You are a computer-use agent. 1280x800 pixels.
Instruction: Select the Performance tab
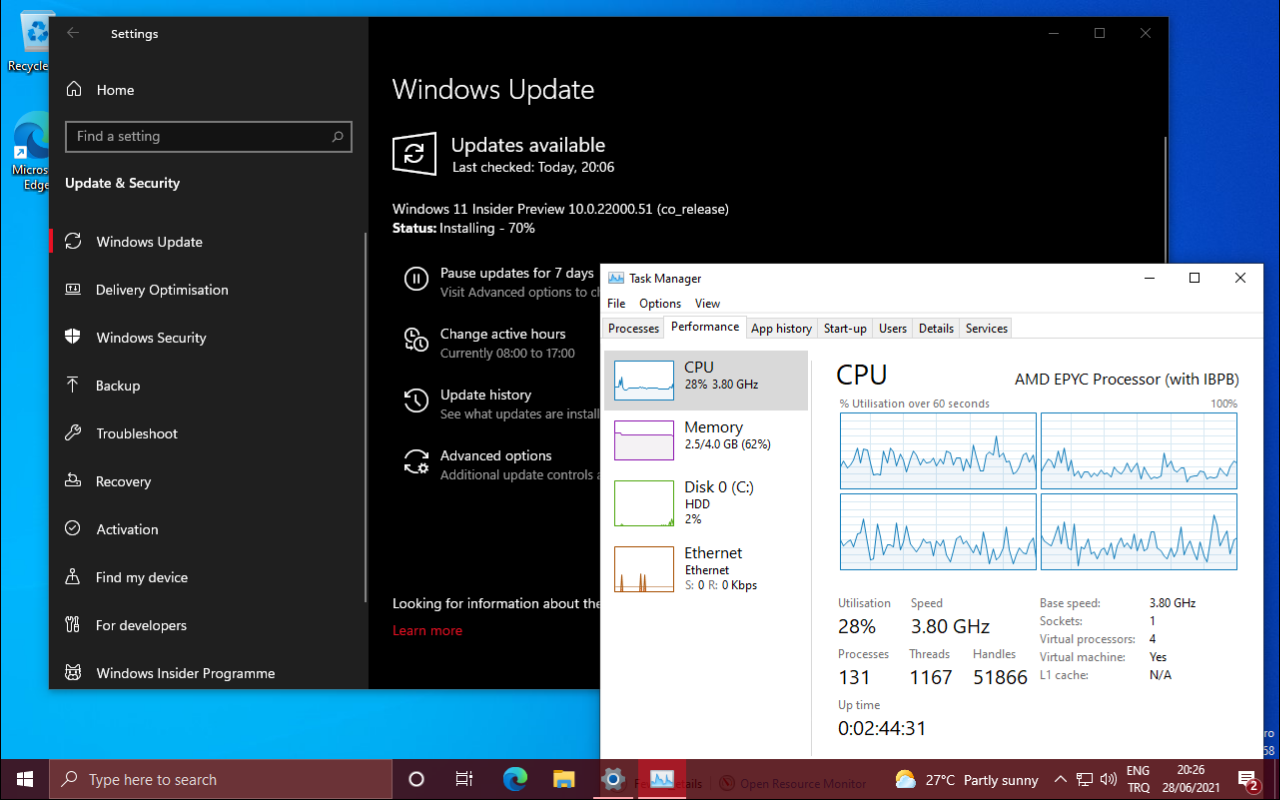pyautogui.click(x=705, y=327)
